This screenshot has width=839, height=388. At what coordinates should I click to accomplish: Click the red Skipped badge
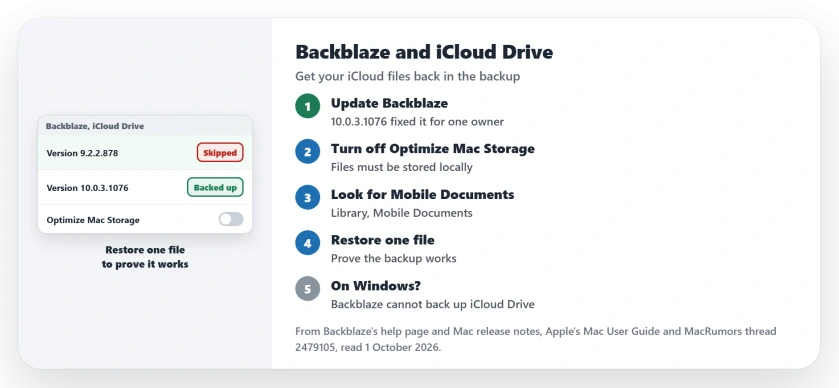tap(220, 153)
